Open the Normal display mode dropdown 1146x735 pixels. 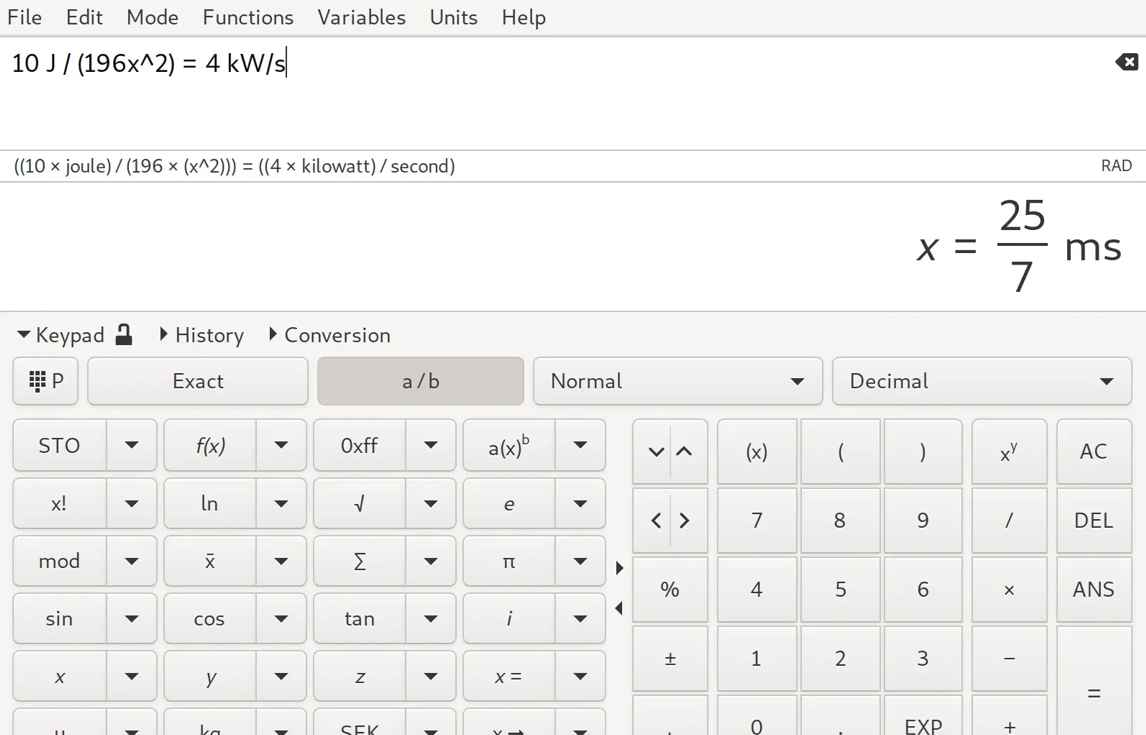click(677, 381)
